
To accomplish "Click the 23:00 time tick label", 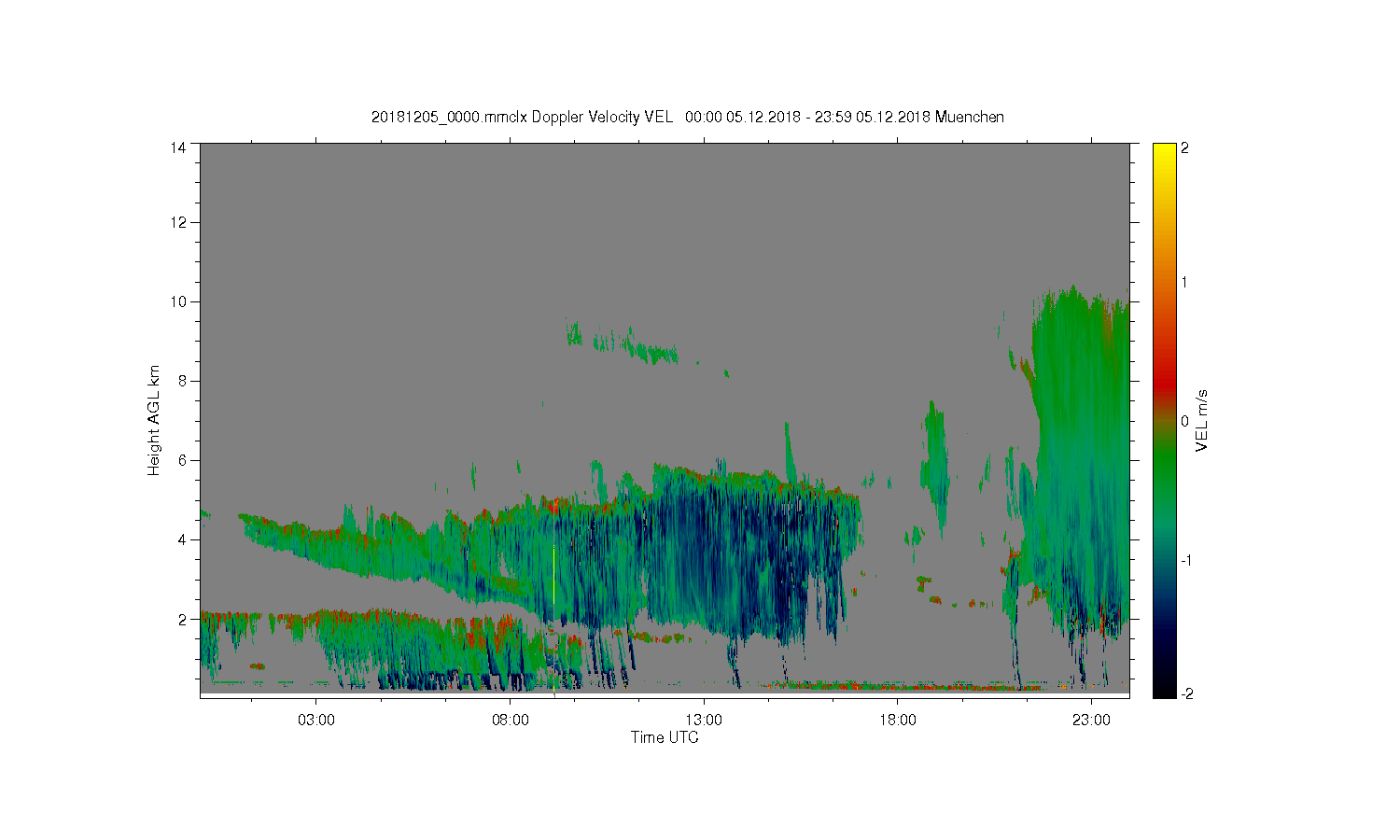I will click(x=1091, y=721).
